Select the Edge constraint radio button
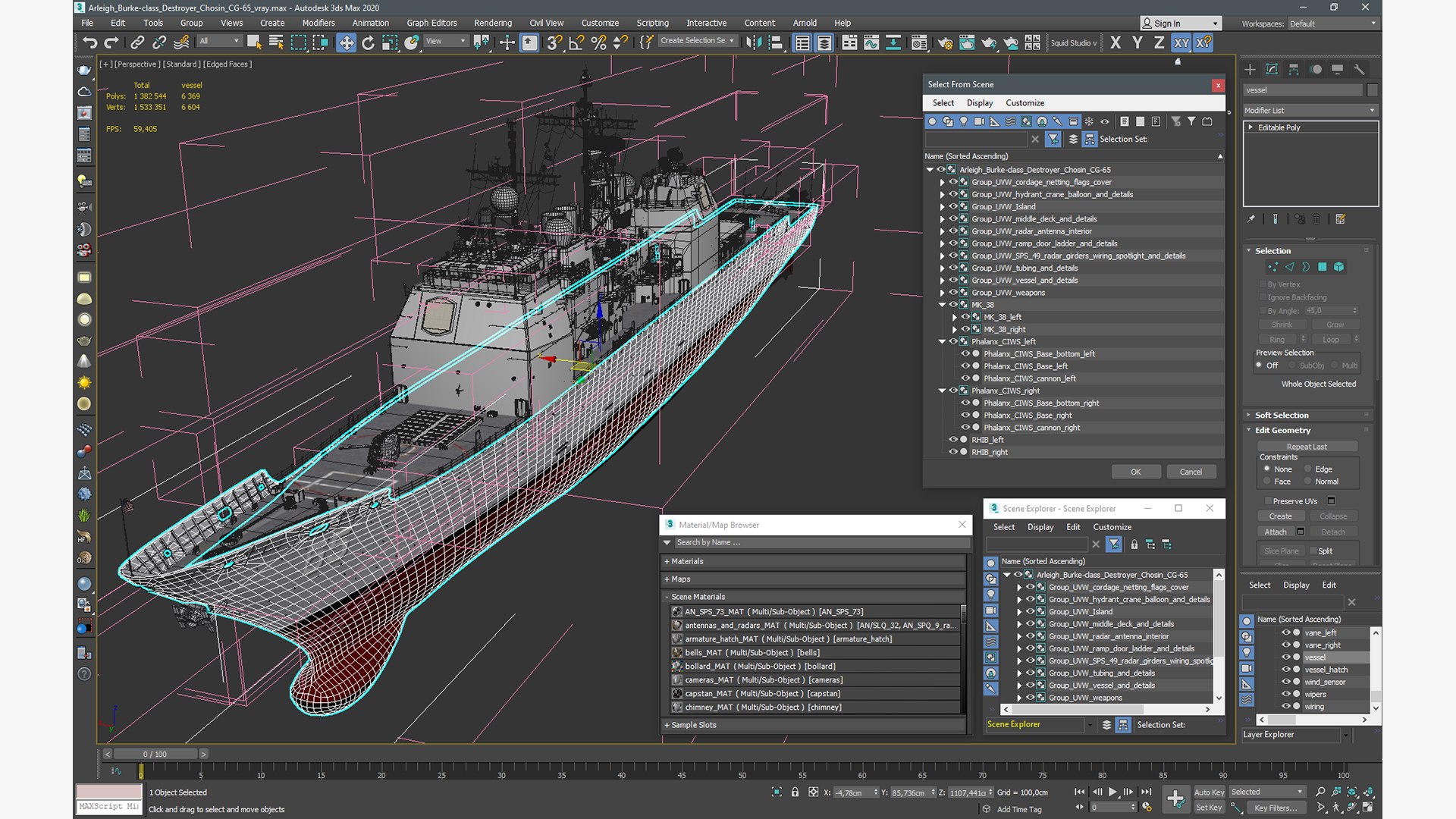This screenshot has height=819, width=1456. pyautogui.click(x=1308, y=469)
